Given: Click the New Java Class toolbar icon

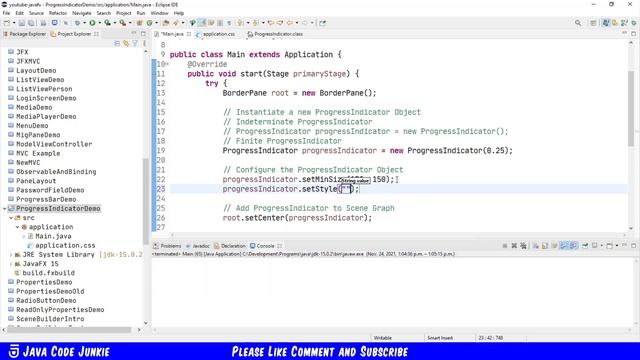Looking at the screenshot, I should pyautogui.click(x=150, y=23).
